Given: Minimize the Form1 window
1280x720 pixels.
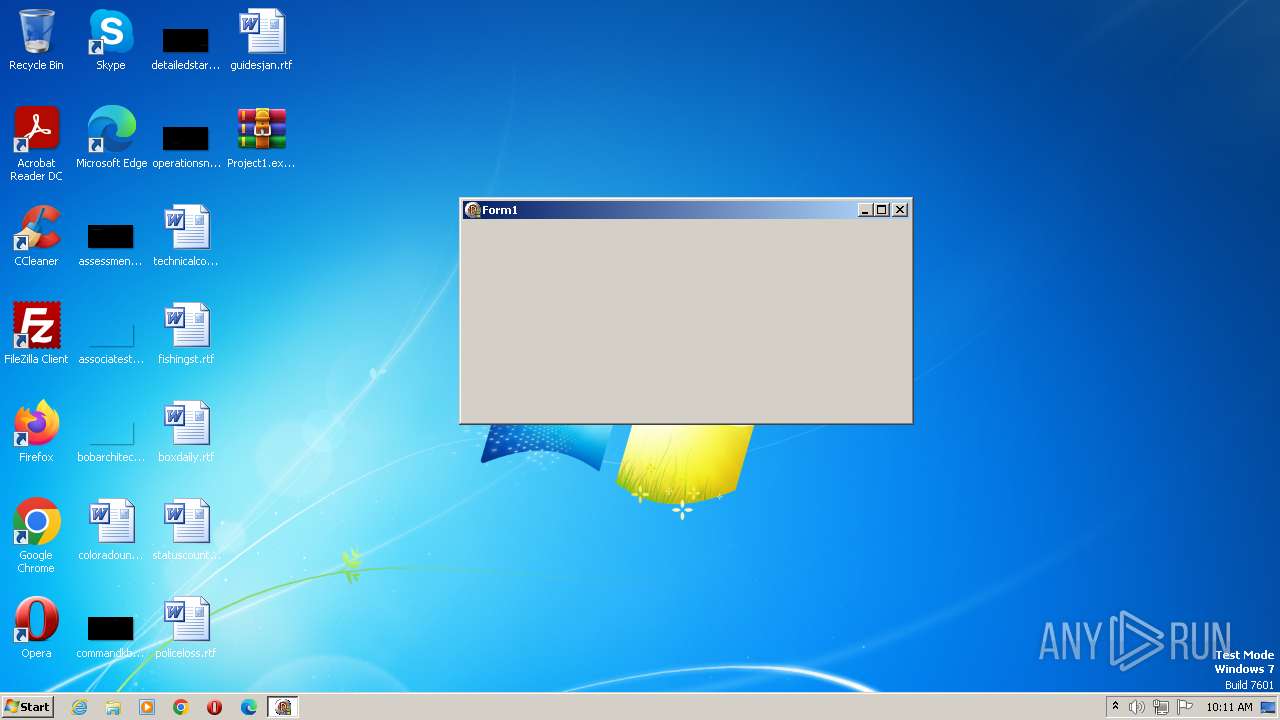Looking at the screenshot, I should (865, 210).
